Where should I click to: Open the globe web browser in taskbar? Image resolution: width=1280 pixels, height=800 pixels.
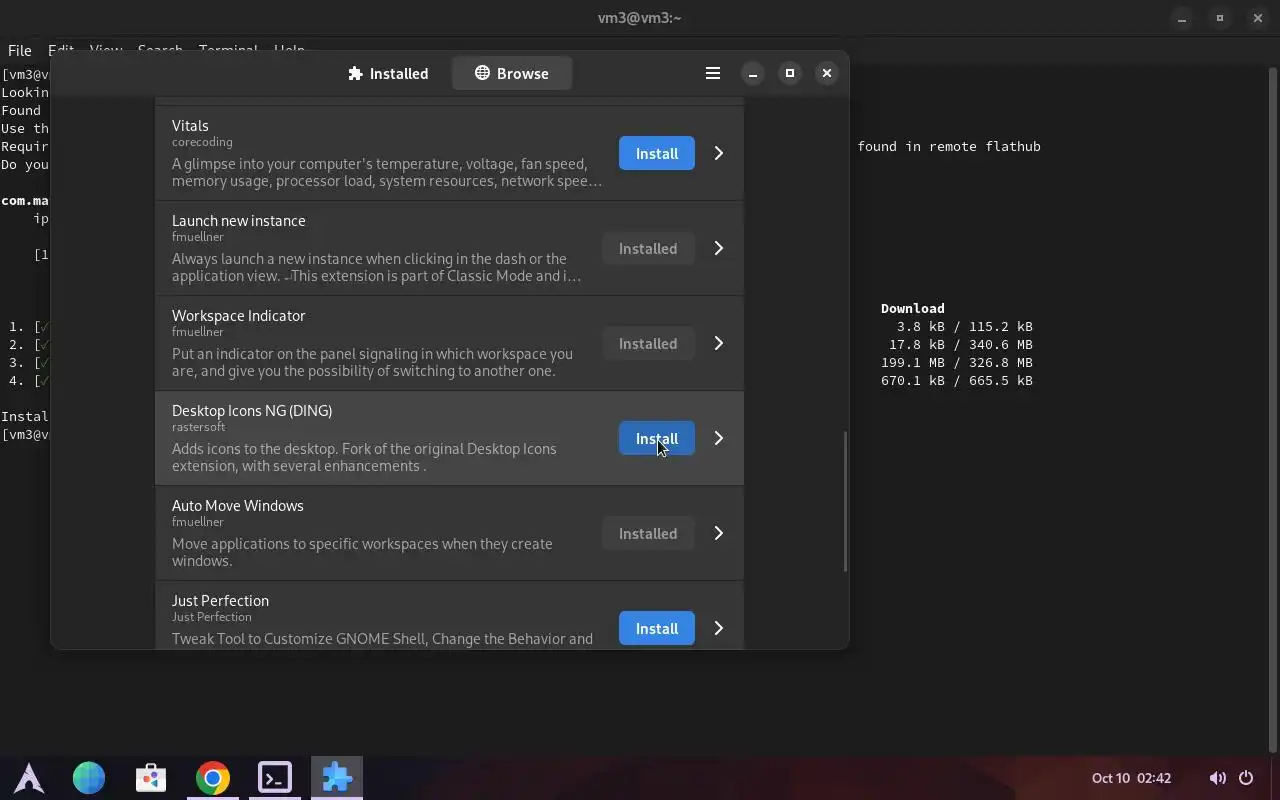tap(89, 777)
